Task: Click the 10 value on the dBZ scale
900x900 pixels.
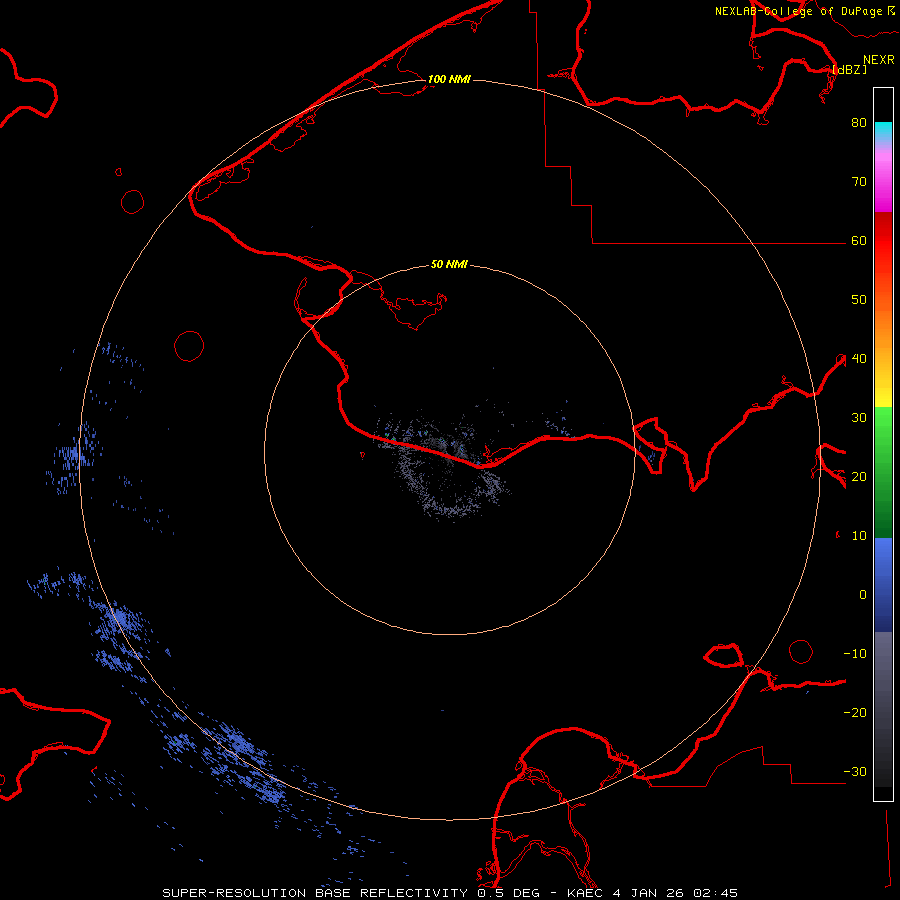Action: click(x=859, y=536)
